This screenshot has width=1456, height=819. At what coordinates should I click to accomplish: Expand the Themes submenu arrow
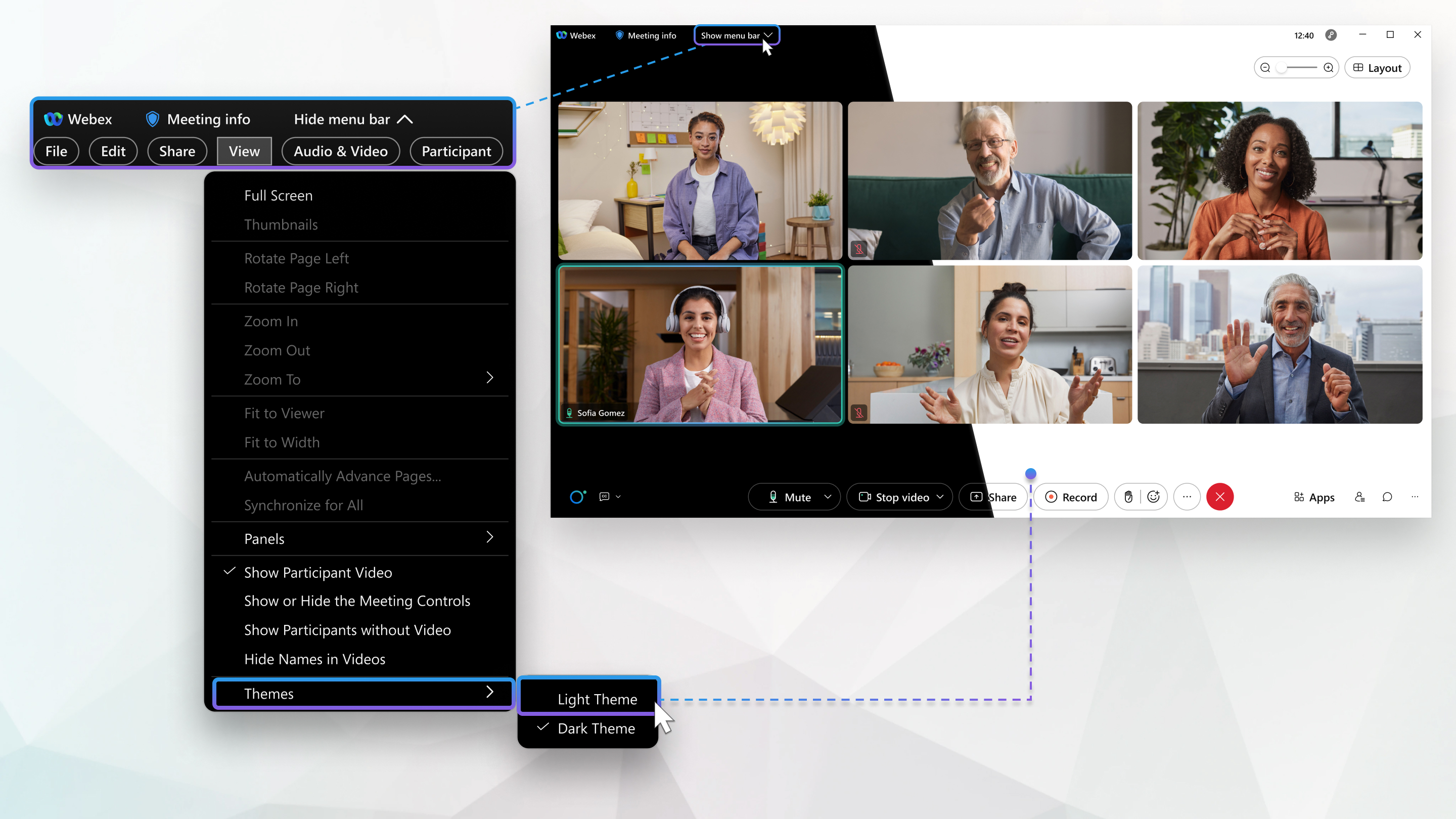[490, 692]
